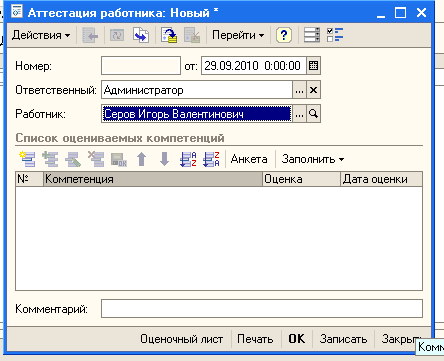
Task: Open the Заполнить dropdown
Action: point(313,159)
